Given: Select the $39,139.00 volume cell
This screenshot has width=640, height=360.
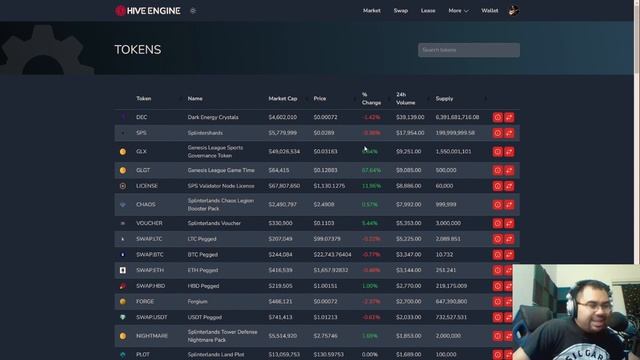Looking at the screenshot, I should pyautogui.click(x=410, y=118).
